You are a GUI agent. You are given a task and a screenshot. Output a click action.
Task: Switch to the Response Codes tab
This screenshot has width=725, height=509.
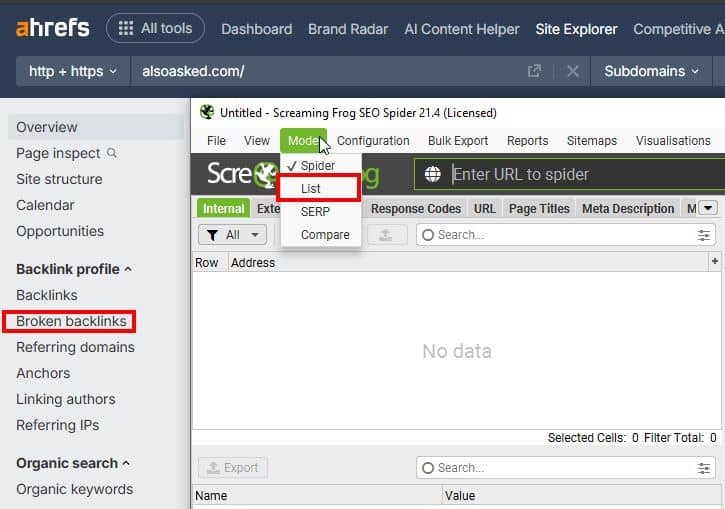(x=415, y=209)
